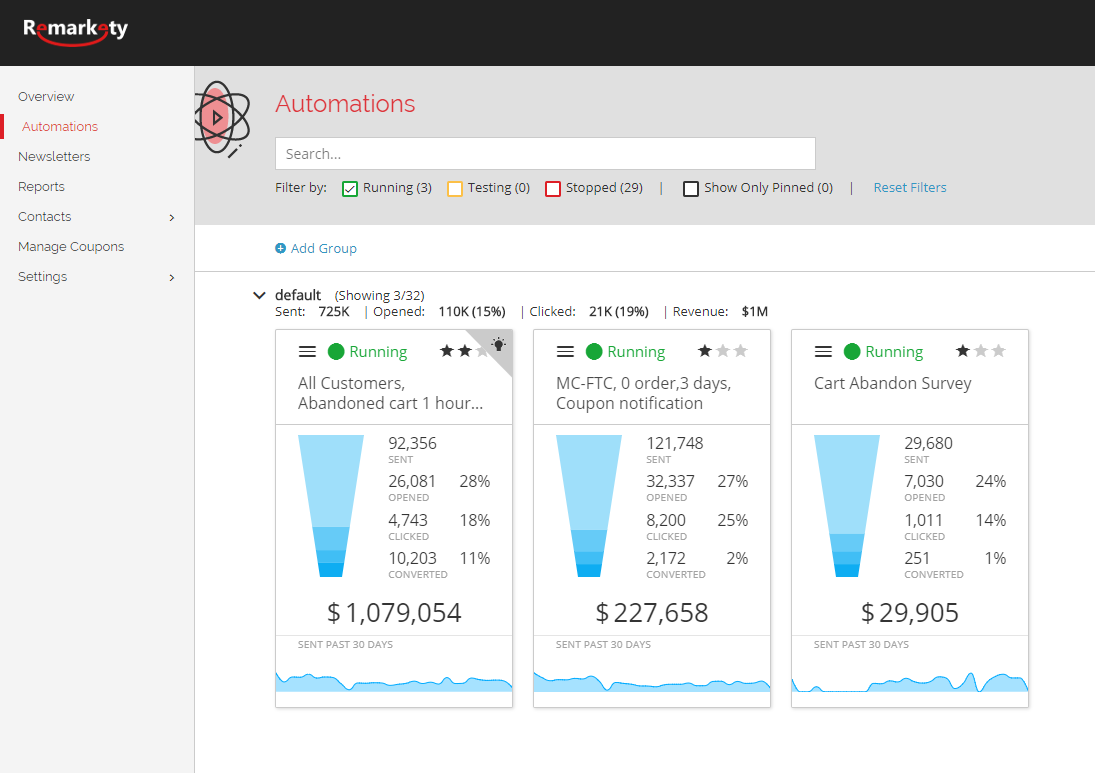
Task: Open the hamburger menu on All Customers card
Action: click(x=307, y=351)
